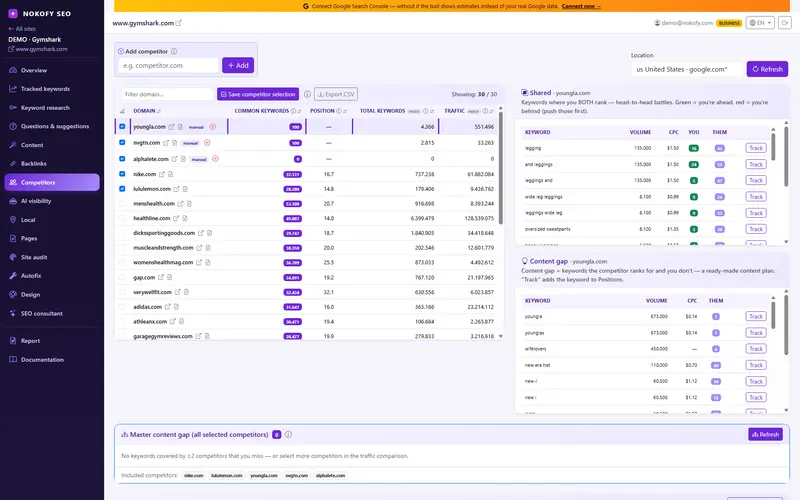Click Export CSV button

(x=336, y=94)
